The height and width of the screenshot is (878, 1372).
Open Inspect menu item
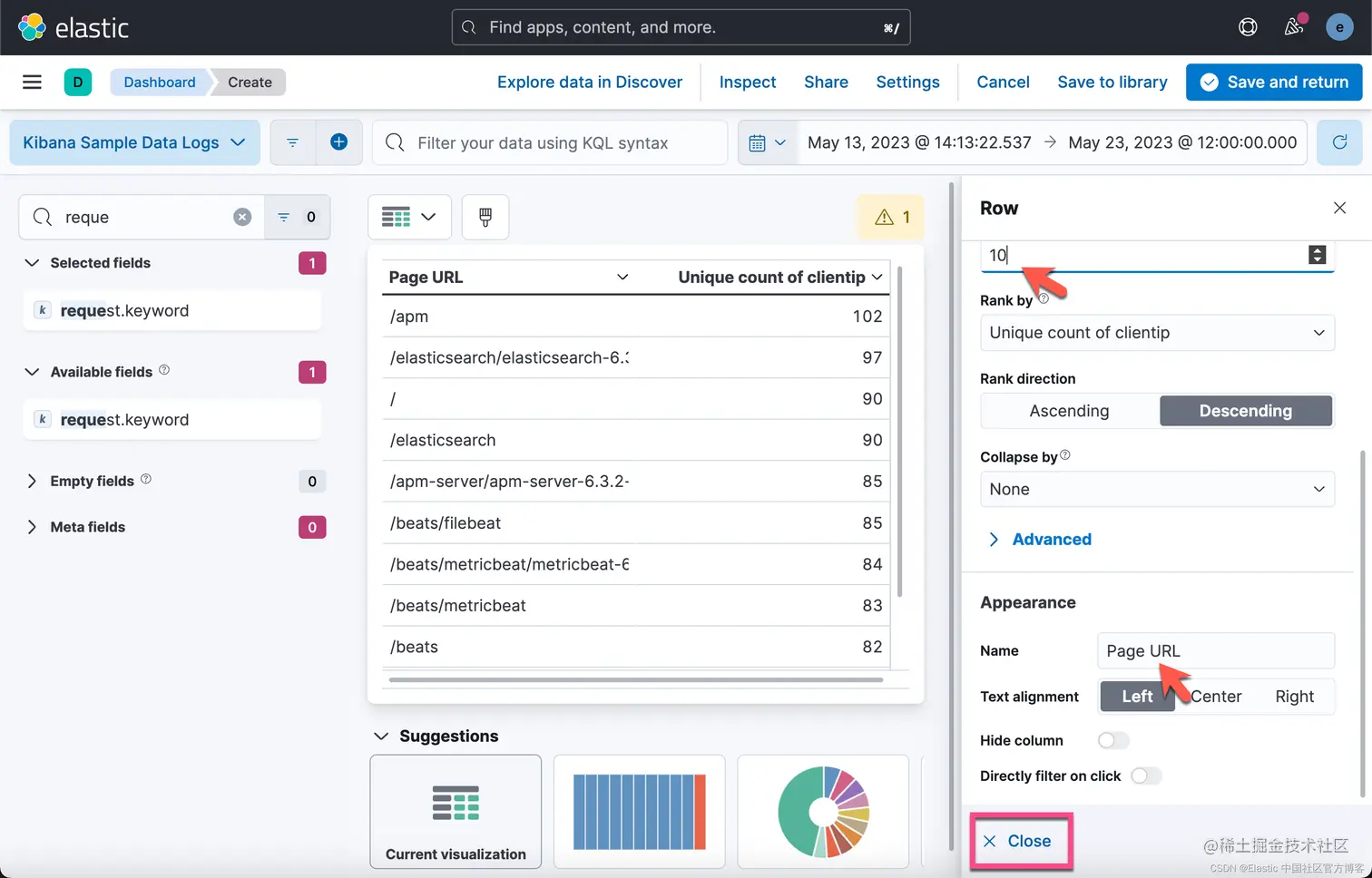(748, 82)
